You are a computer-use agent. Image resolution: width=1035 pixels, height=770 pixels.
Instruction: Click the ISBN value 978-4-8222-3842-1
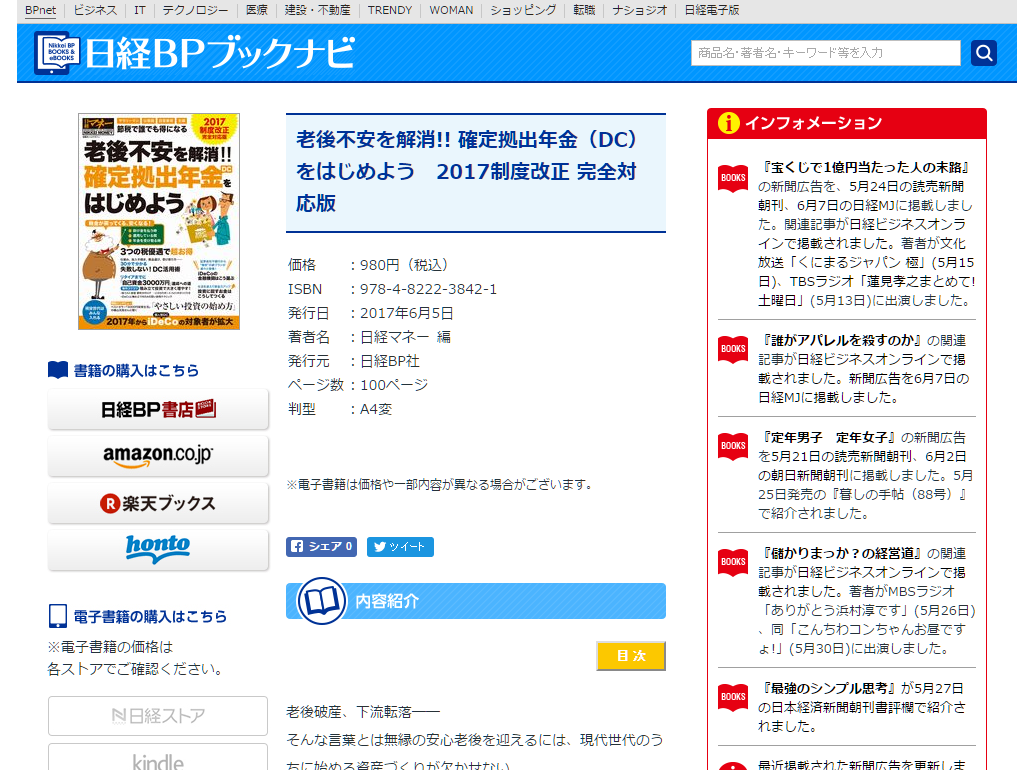point(428,289)
